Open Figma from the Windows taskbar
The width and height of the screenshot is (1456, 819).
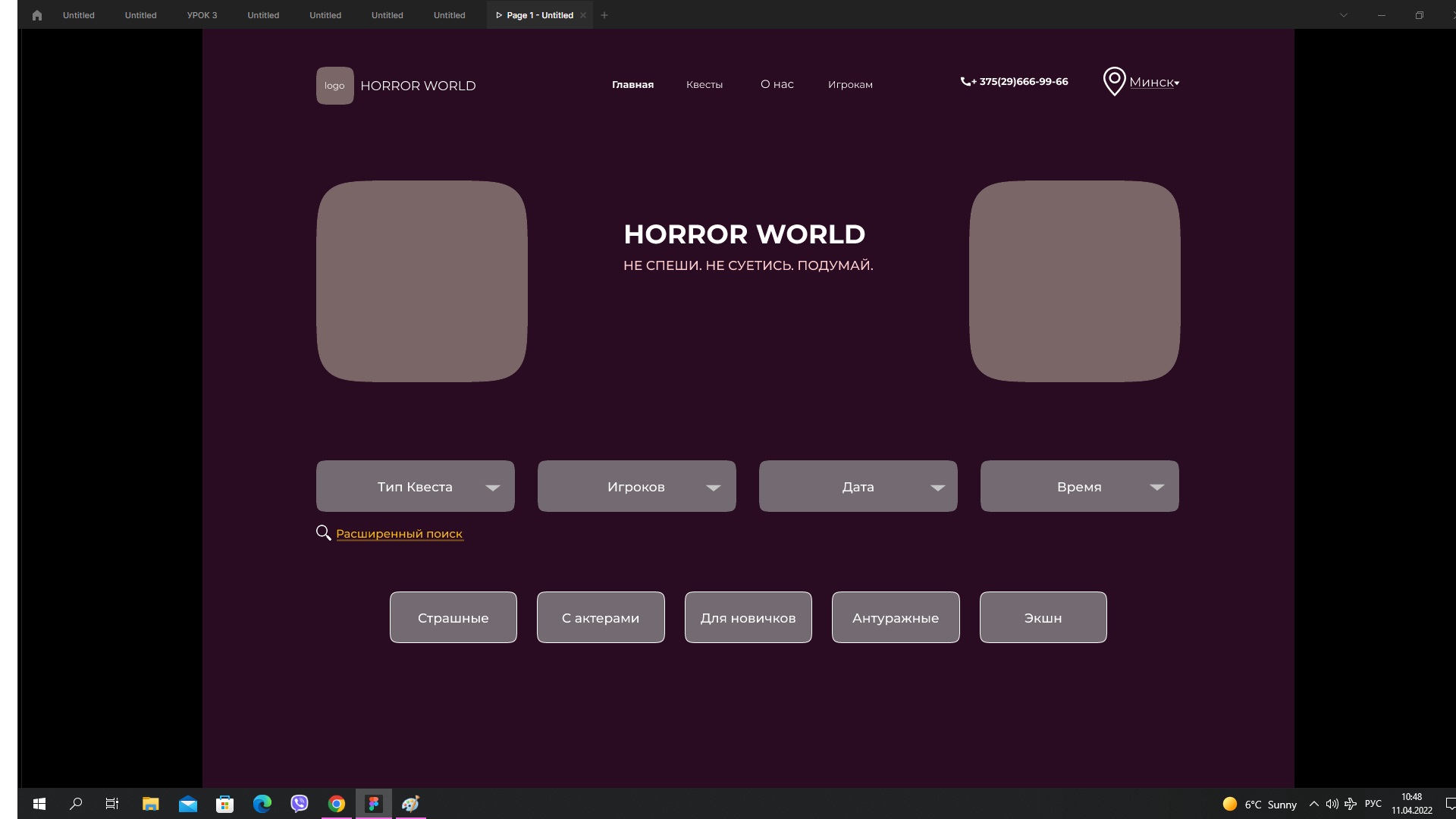[x=374, y=804]
